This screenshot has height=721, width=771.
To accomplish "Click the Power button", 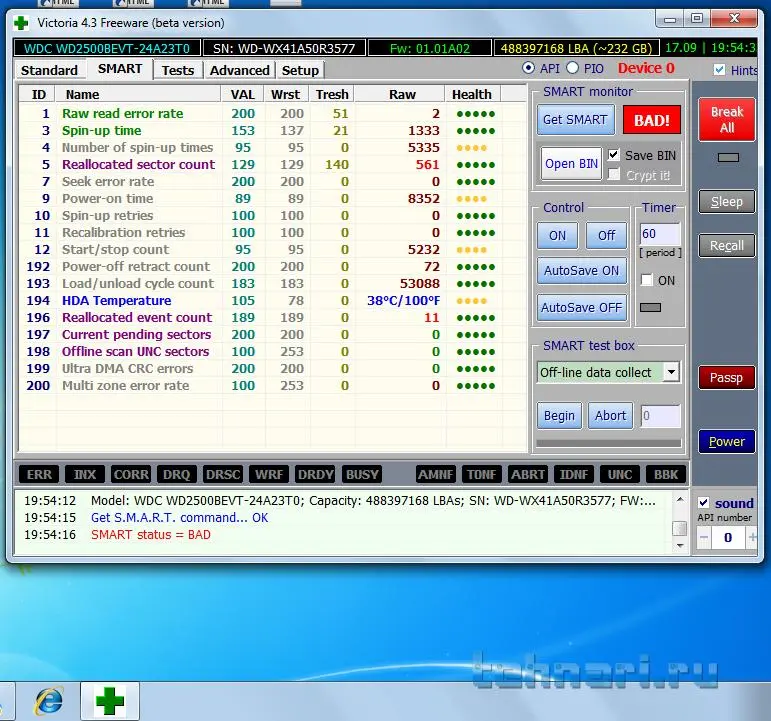I will tap(727, 442).
